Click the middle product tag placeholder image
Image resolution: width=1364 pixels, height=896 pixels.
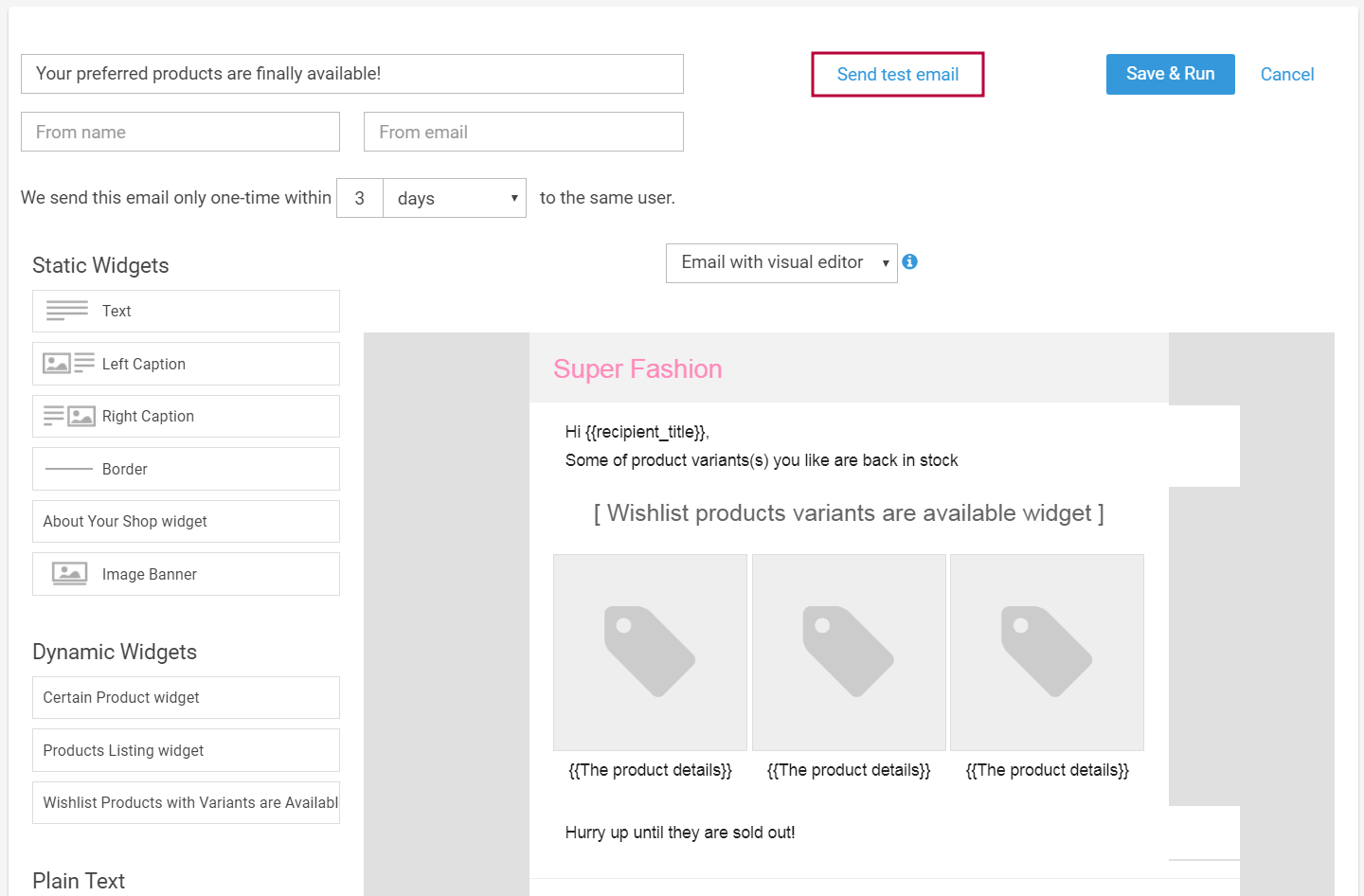(x=849, y=653)
